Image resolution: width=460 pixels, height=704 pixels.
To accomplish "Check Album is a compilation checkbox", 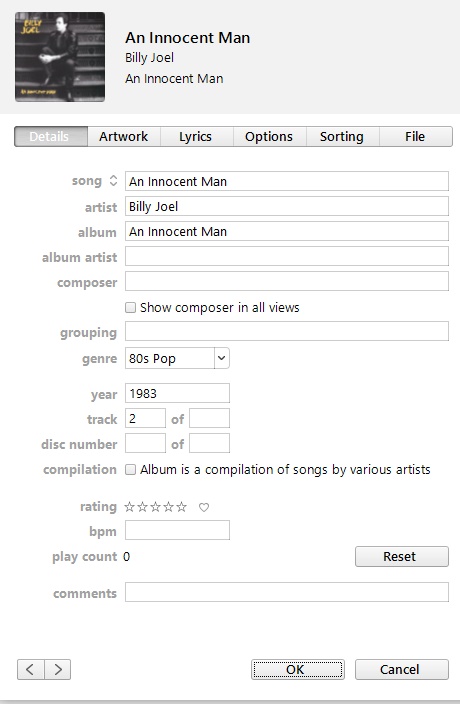I will [130, 470].
